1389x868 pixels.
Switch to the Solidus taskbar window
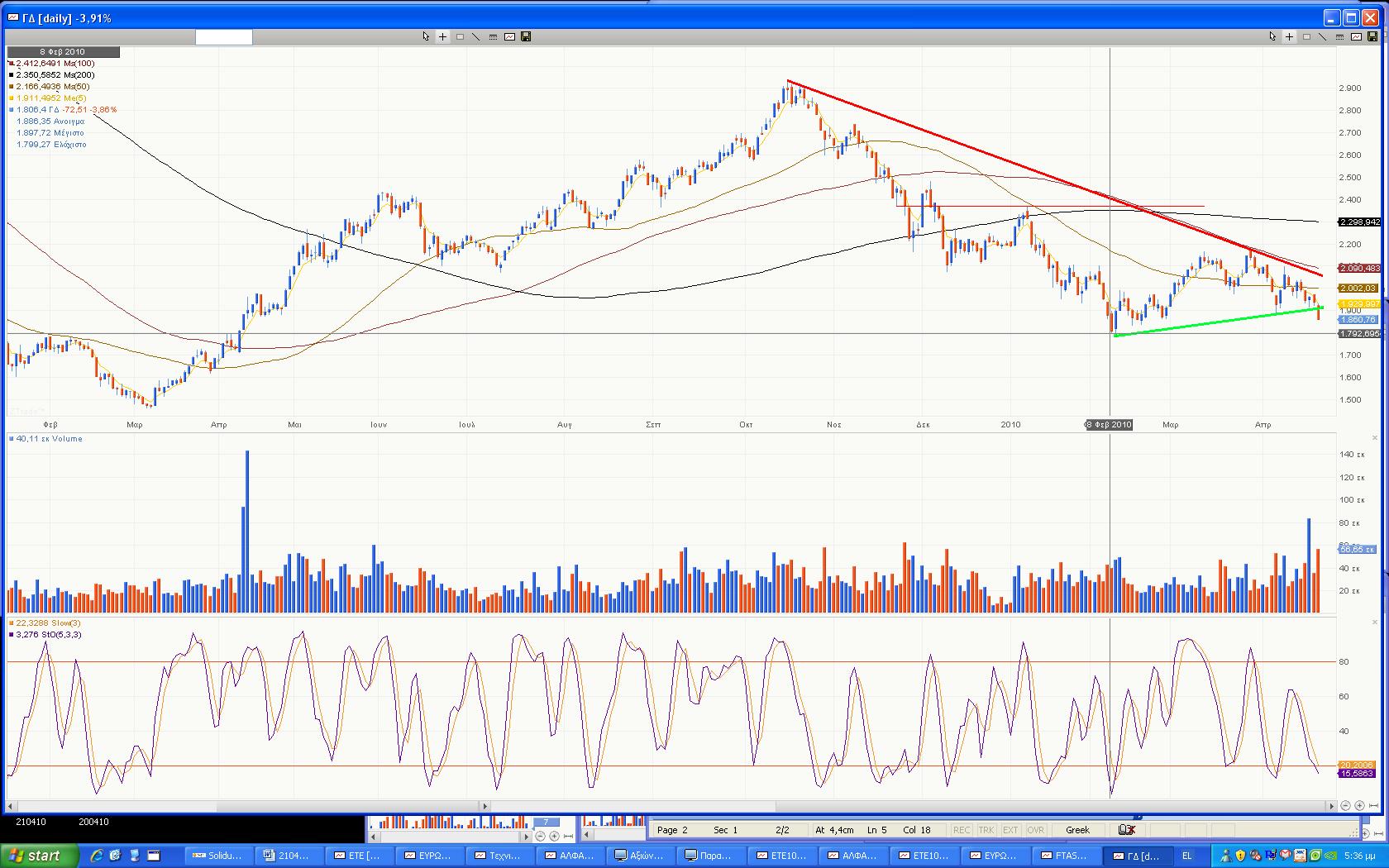(217, 856)
